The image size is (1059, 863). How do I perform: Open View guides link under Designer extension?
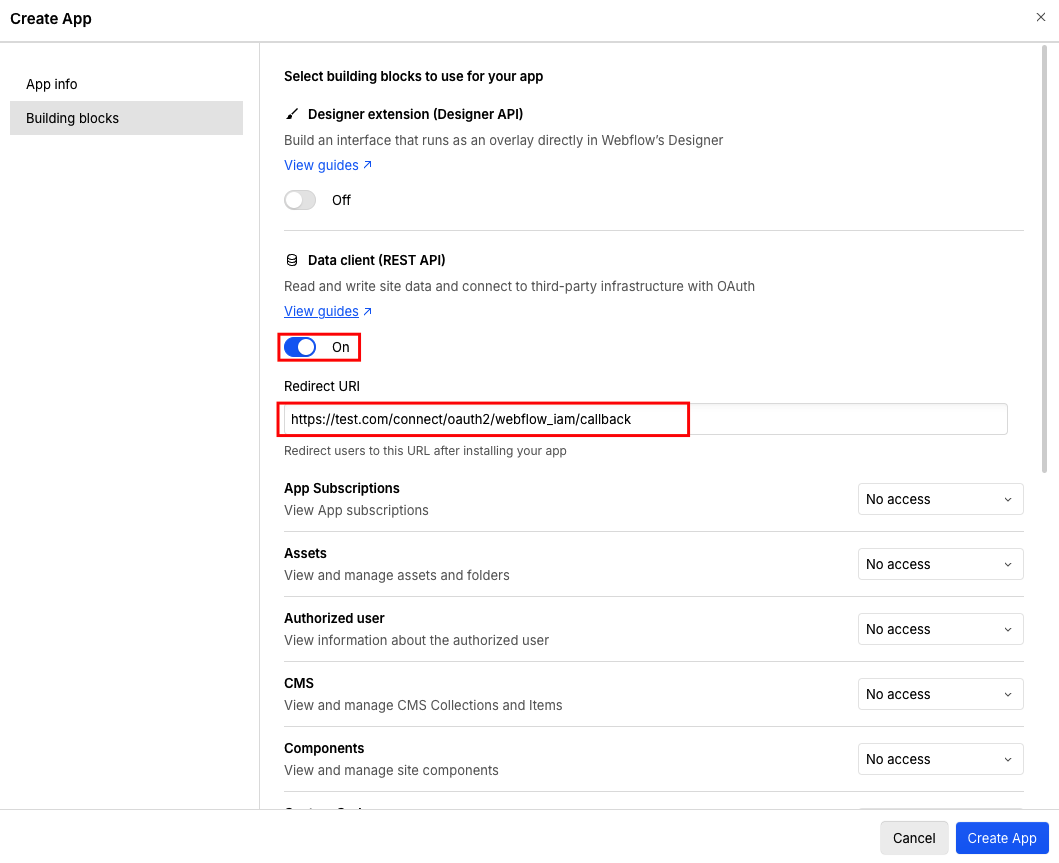[321, 165]
